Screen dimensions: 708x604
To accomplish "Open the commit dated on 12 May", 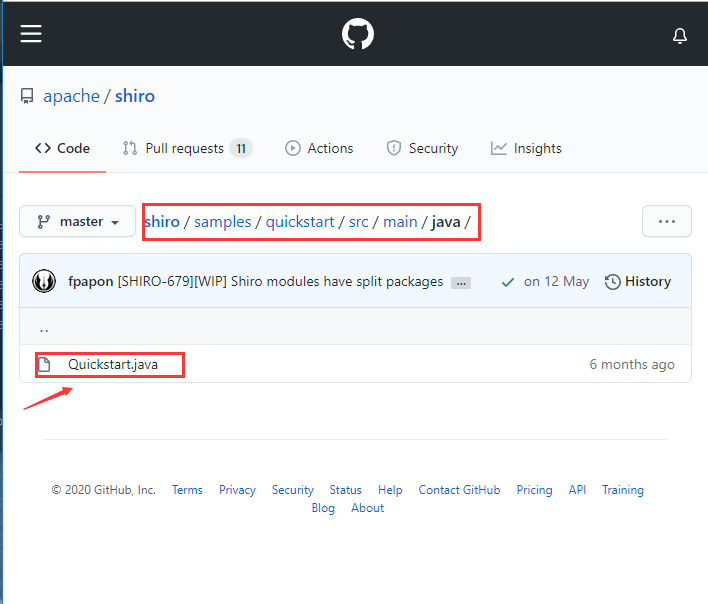I will [556, 282].
